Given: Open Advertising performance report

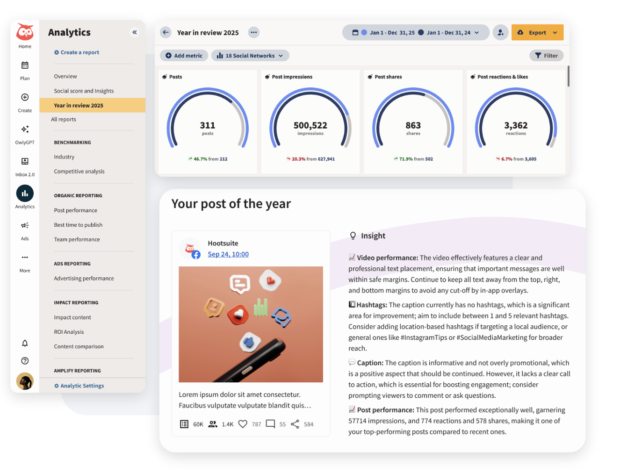Looking at the screenshot, I should pos(84,278).
